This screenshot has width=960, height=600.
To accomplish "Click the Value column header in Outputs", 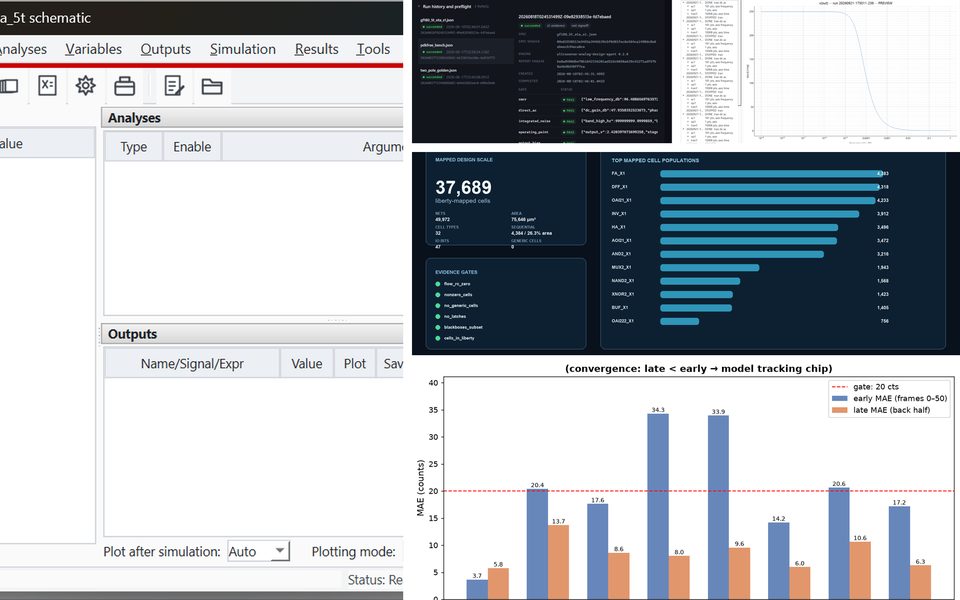I will pyautogui.click(x=307, y=364).
